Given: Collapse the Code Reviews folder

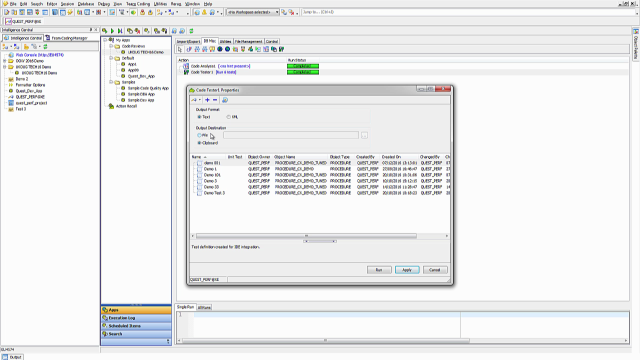Looking at the screenshot, I should click(x=111, y=46).
